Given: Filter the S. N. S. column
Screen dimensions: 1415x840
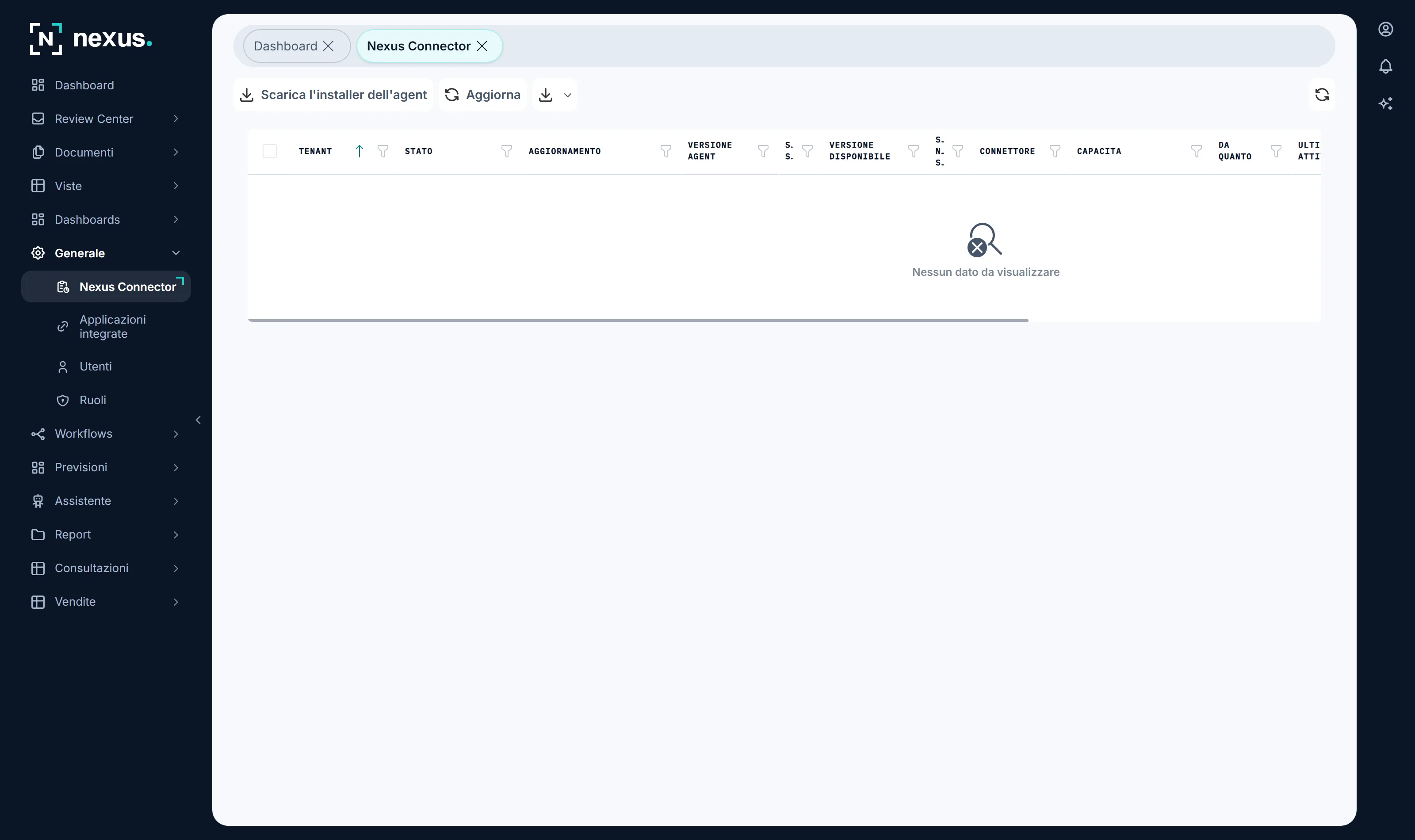Looking at the screenshot, I should click(958, 151).
